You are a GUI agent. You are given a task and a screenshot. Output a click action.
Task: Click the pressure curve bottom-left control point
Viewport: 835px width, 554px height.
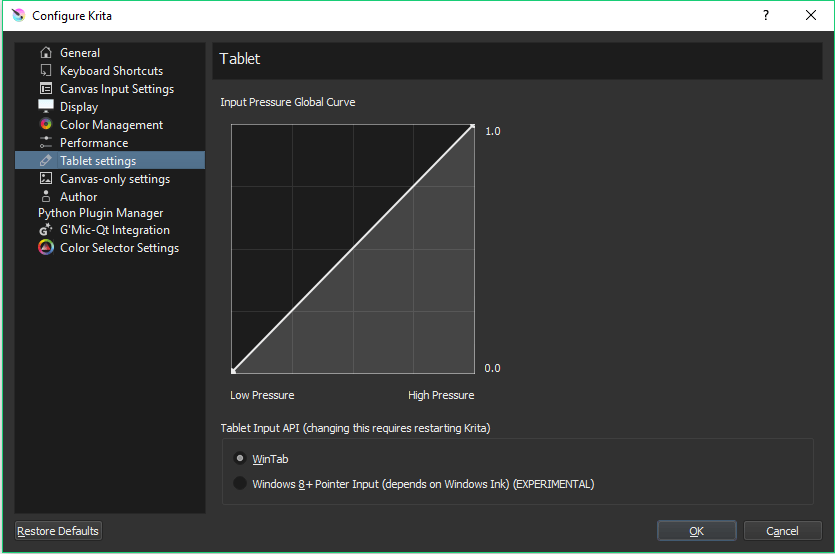pos(233,371)
